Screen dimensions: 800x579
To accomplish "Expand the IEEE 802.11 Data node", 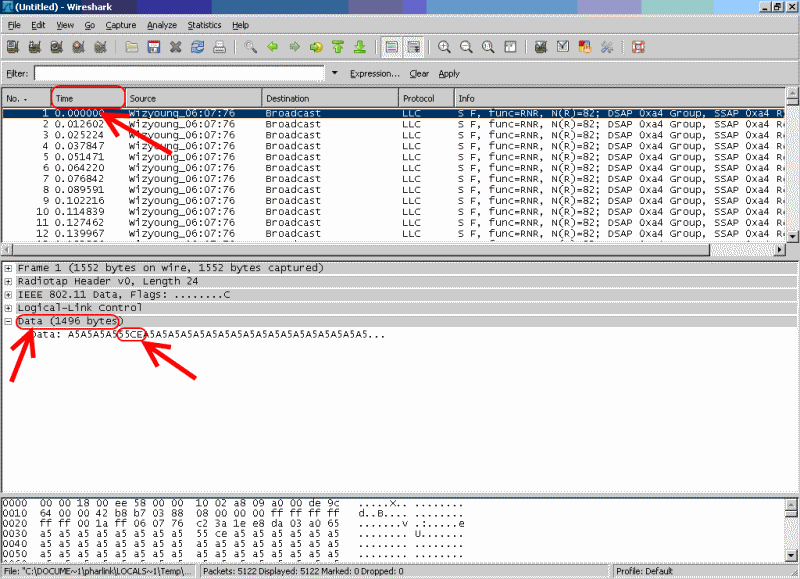I will (8, 295).
